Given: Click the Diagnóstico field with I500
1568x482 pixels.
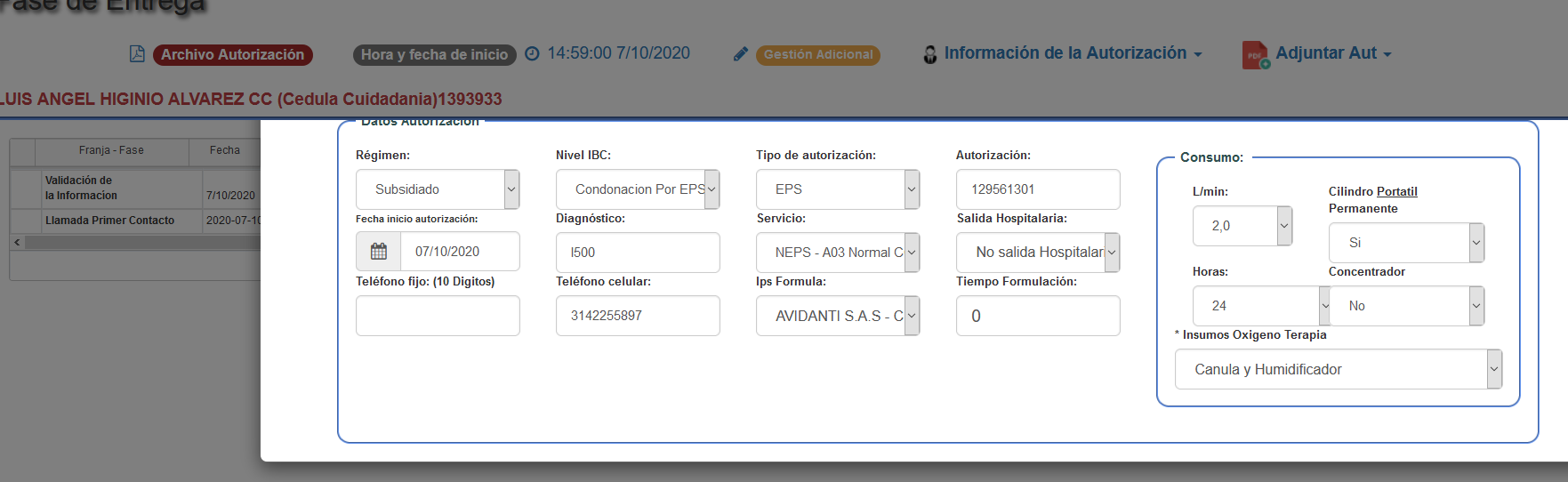Looking at the screenshot, I should tap(638, 253).
